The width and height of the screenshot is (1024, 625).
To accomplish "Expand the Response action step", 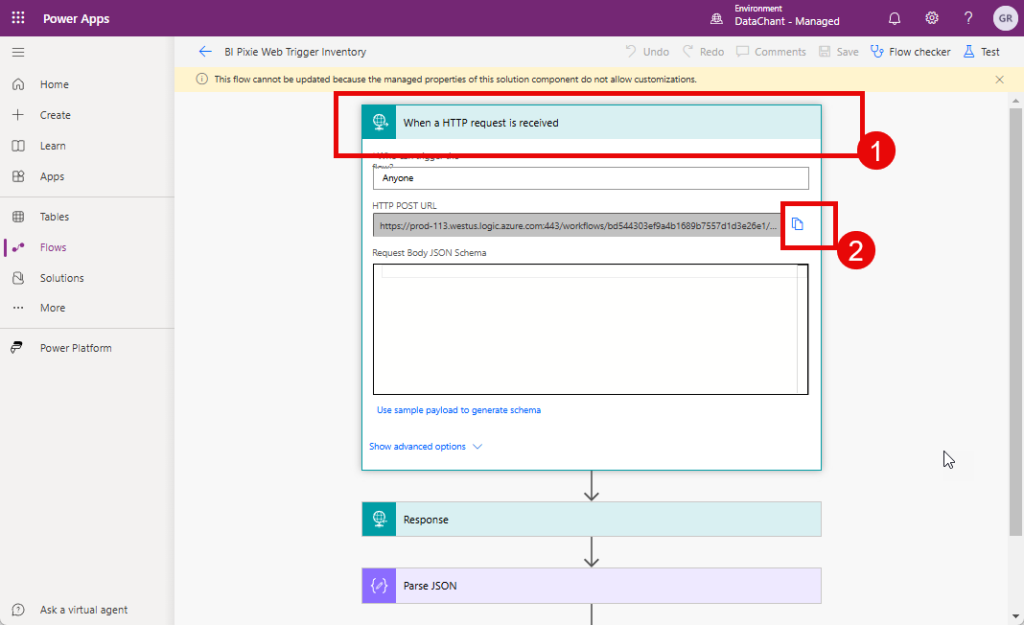I will pos(591,520).
